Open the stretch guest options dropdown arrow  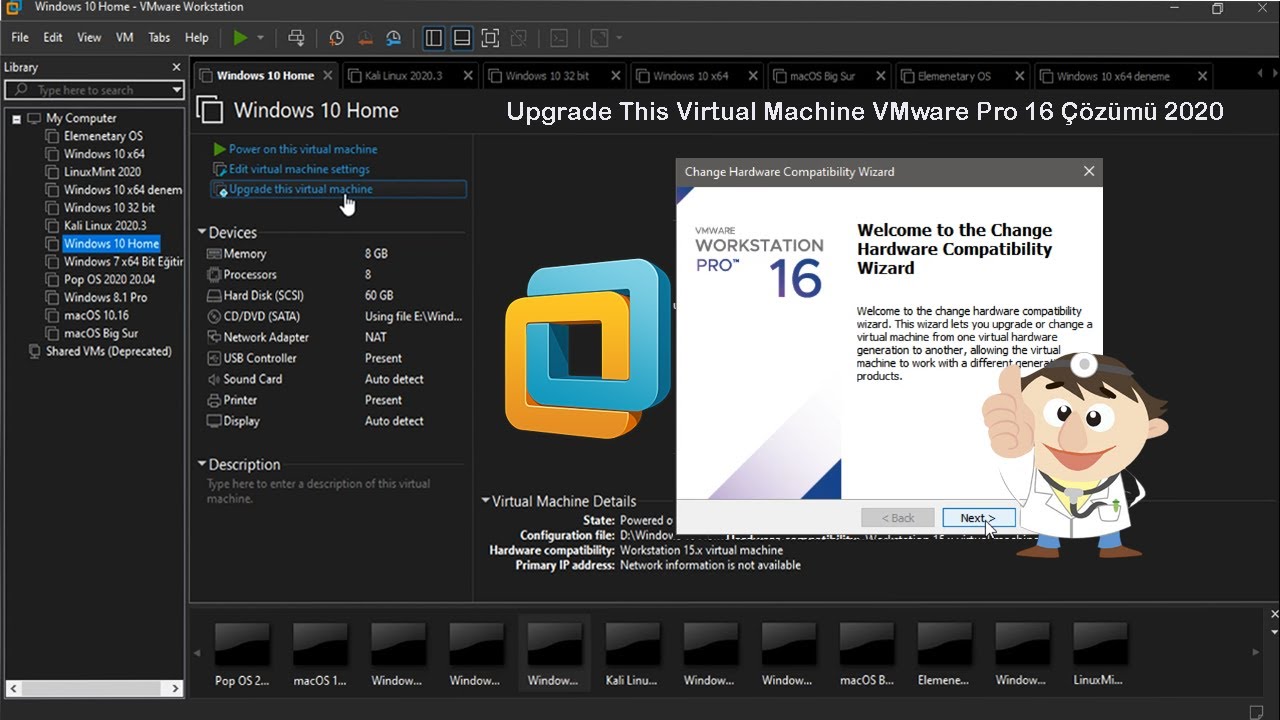click(619, 38)
